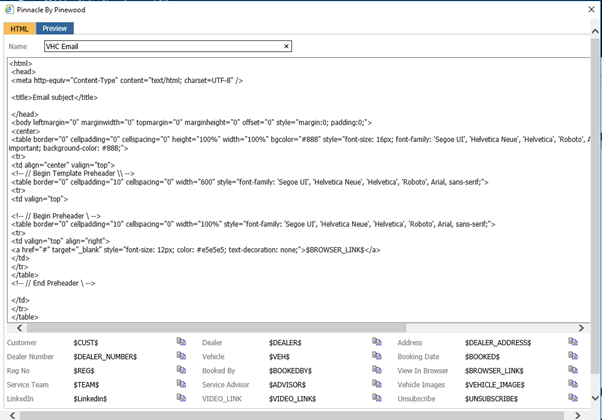Copy the $VIDEO_LINK$ merge tag
Screen dimensions: 602x420
(x=377, y=398)
